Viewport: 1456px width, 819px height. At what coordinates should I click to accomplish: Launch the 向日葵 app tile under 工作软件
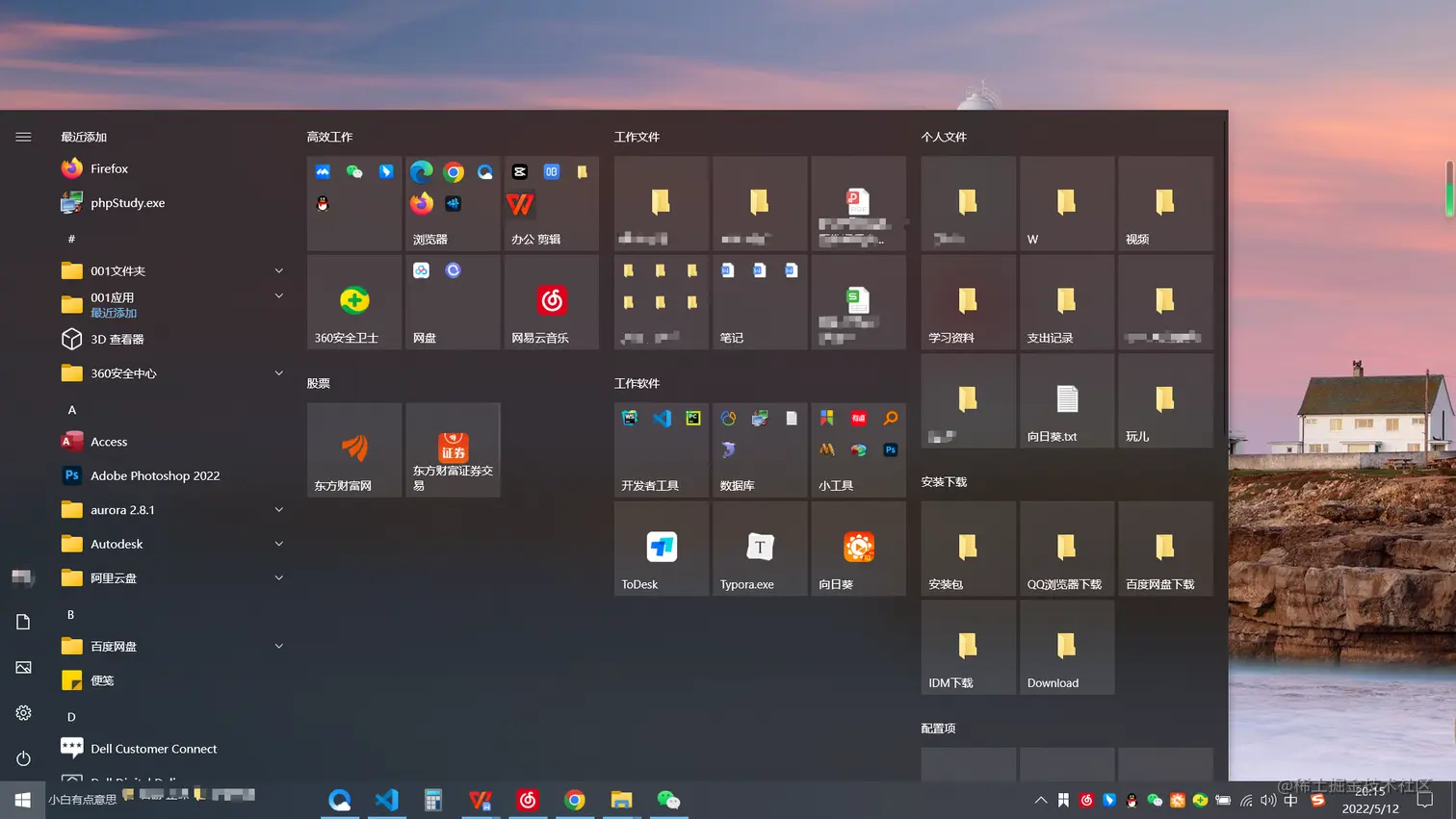coord(859,549)
